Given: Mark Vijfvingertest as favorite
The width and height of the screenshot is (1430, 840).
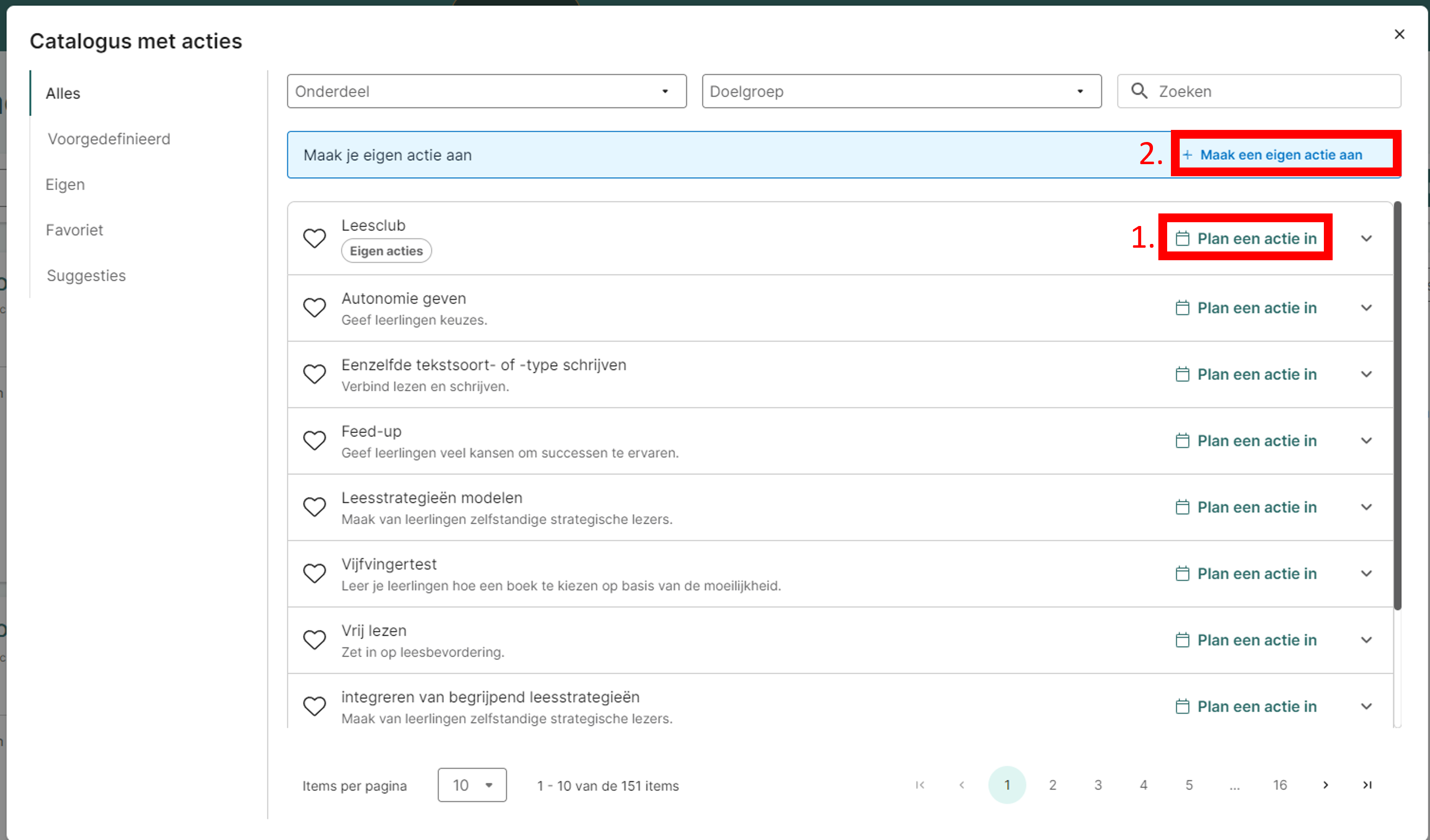Looking at the screenshot, I should click(x=314, y=574).
